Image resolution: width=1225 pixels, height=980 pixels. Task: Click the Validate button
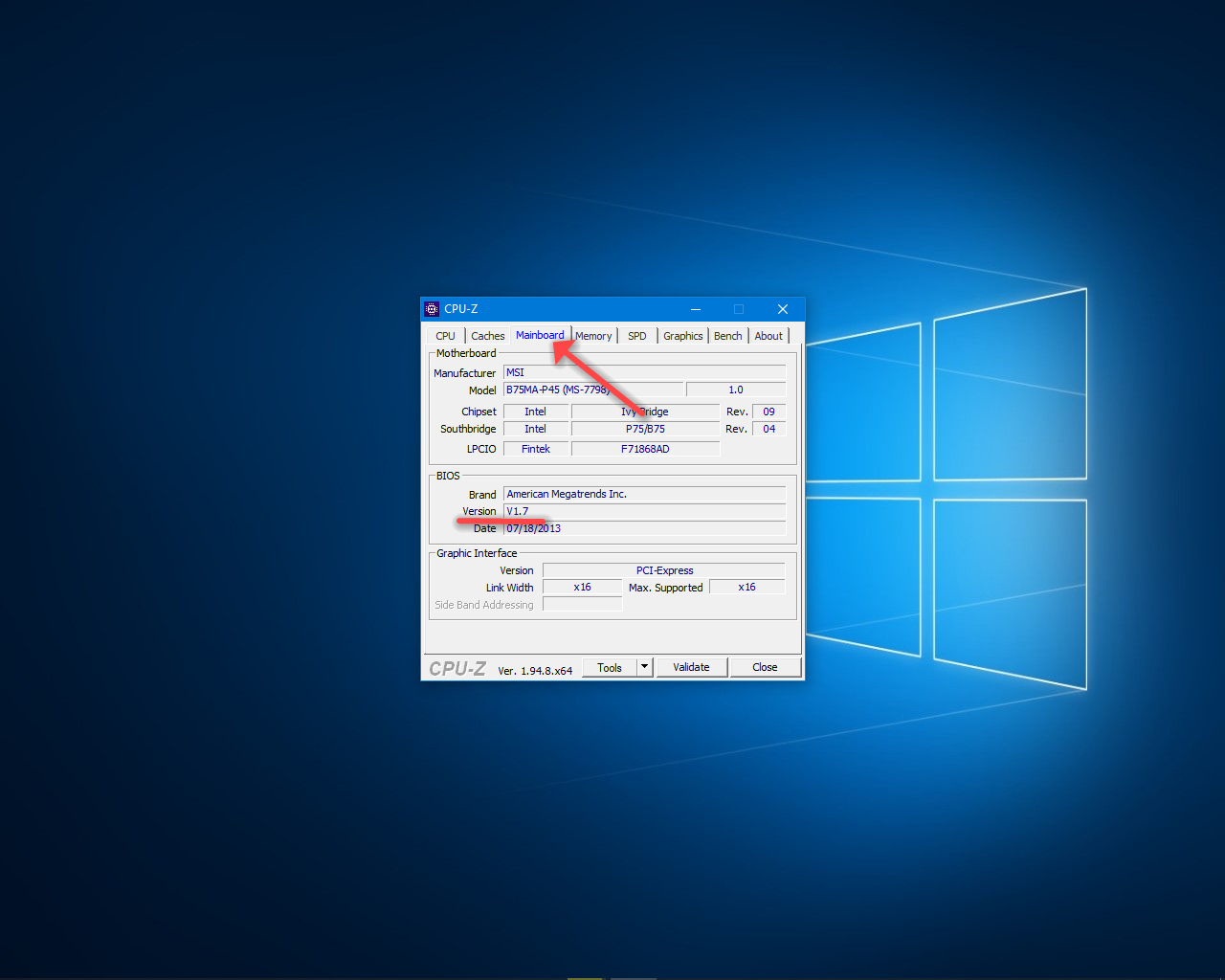691,668
